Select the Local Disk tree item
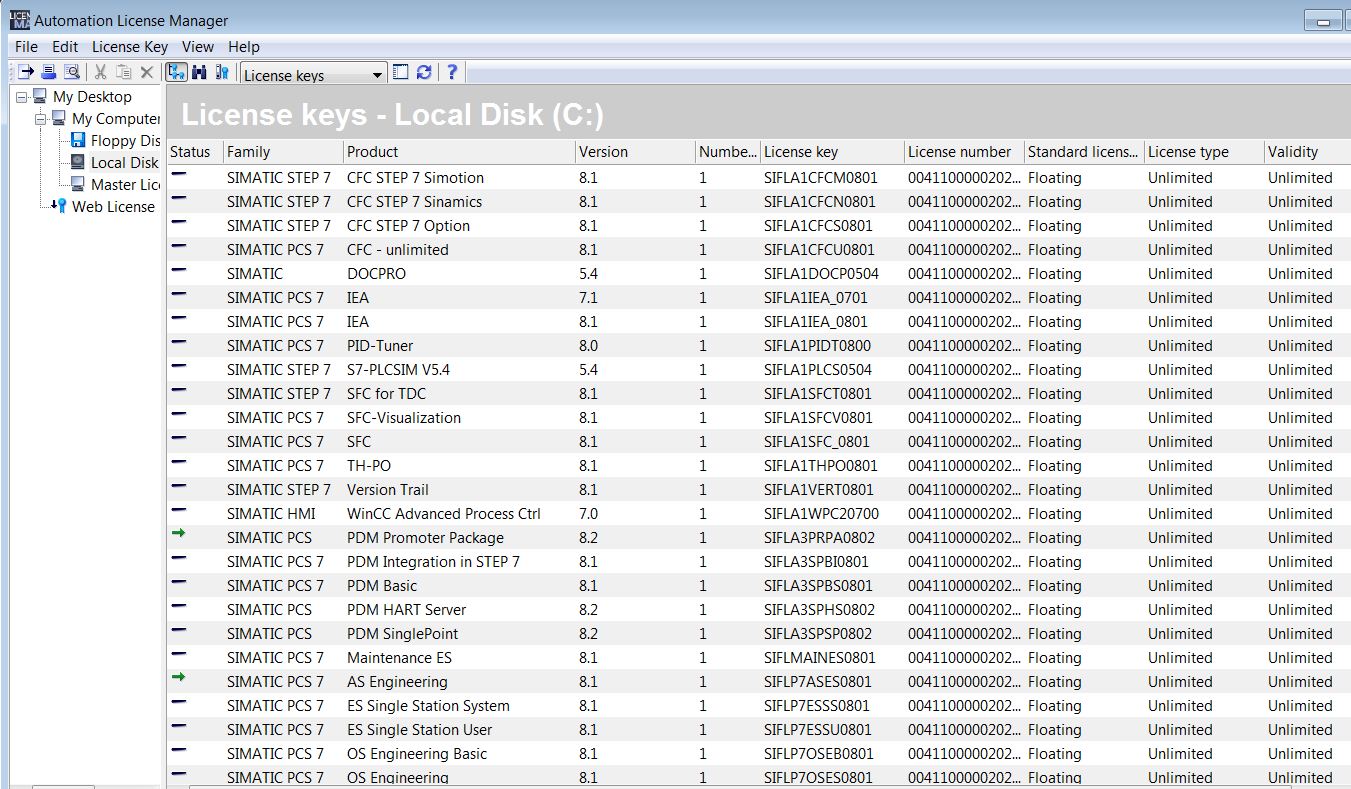The height and width of the screenshot is (789, 1351). pos(125,163)
